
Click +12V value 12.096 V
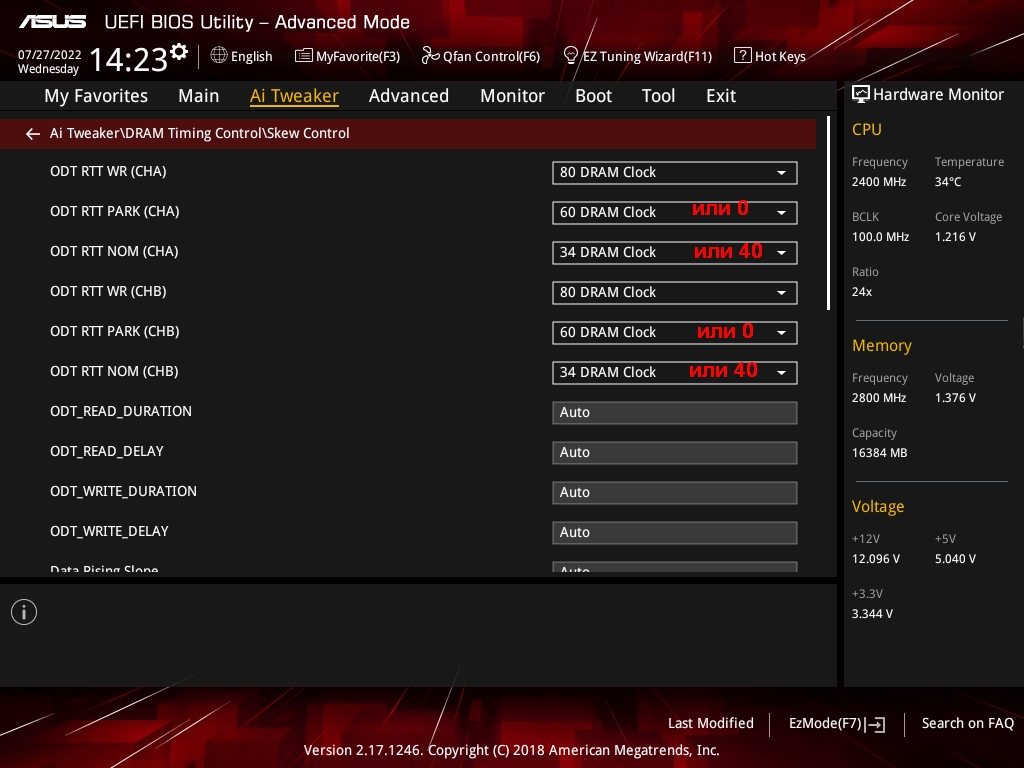tap(876, 558)
